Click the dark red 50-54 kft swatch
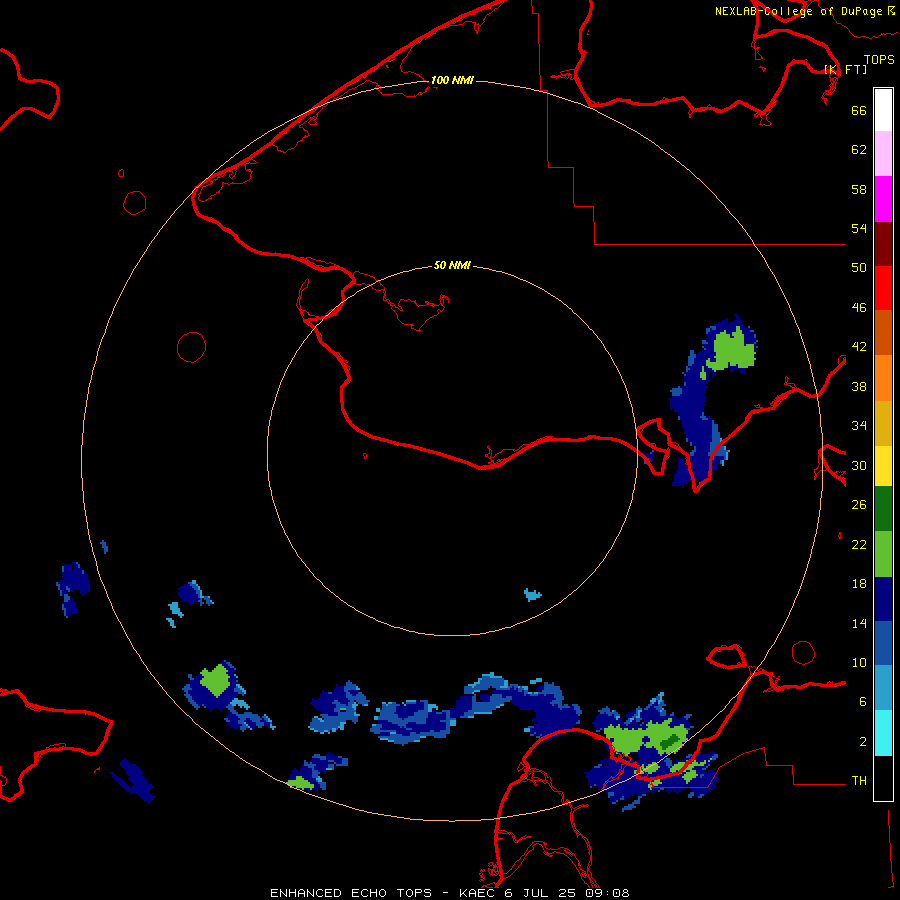900x900 pixels. (x=883, y=244)
